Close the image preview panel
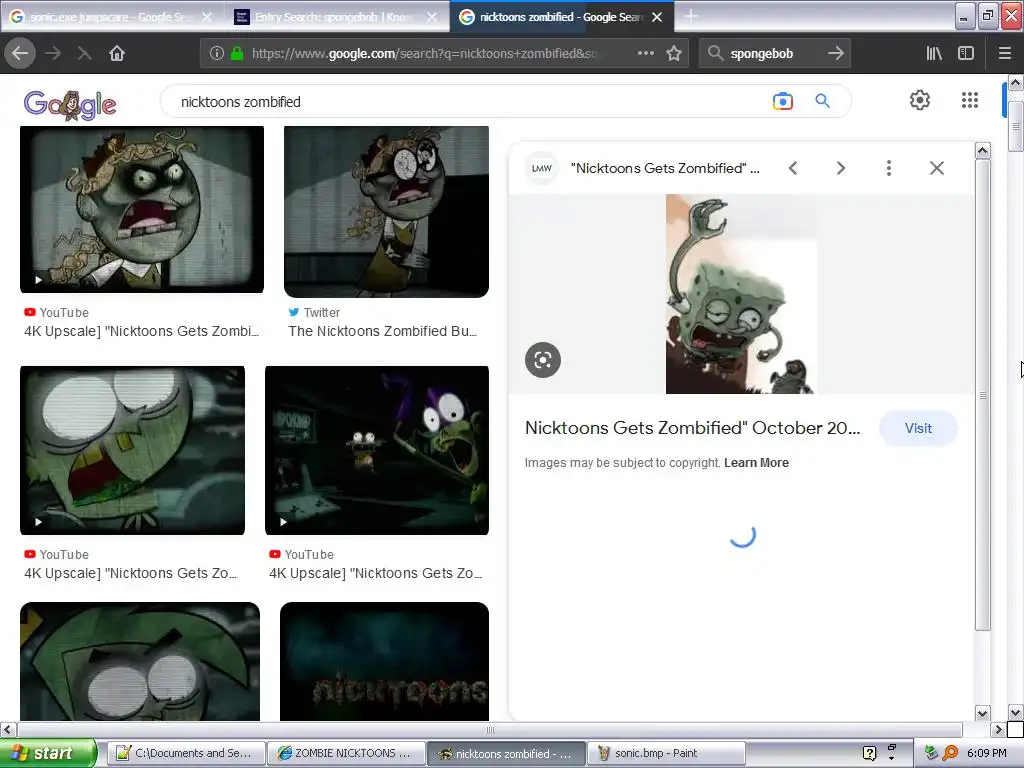1024x768 pixels. (936, 168)
